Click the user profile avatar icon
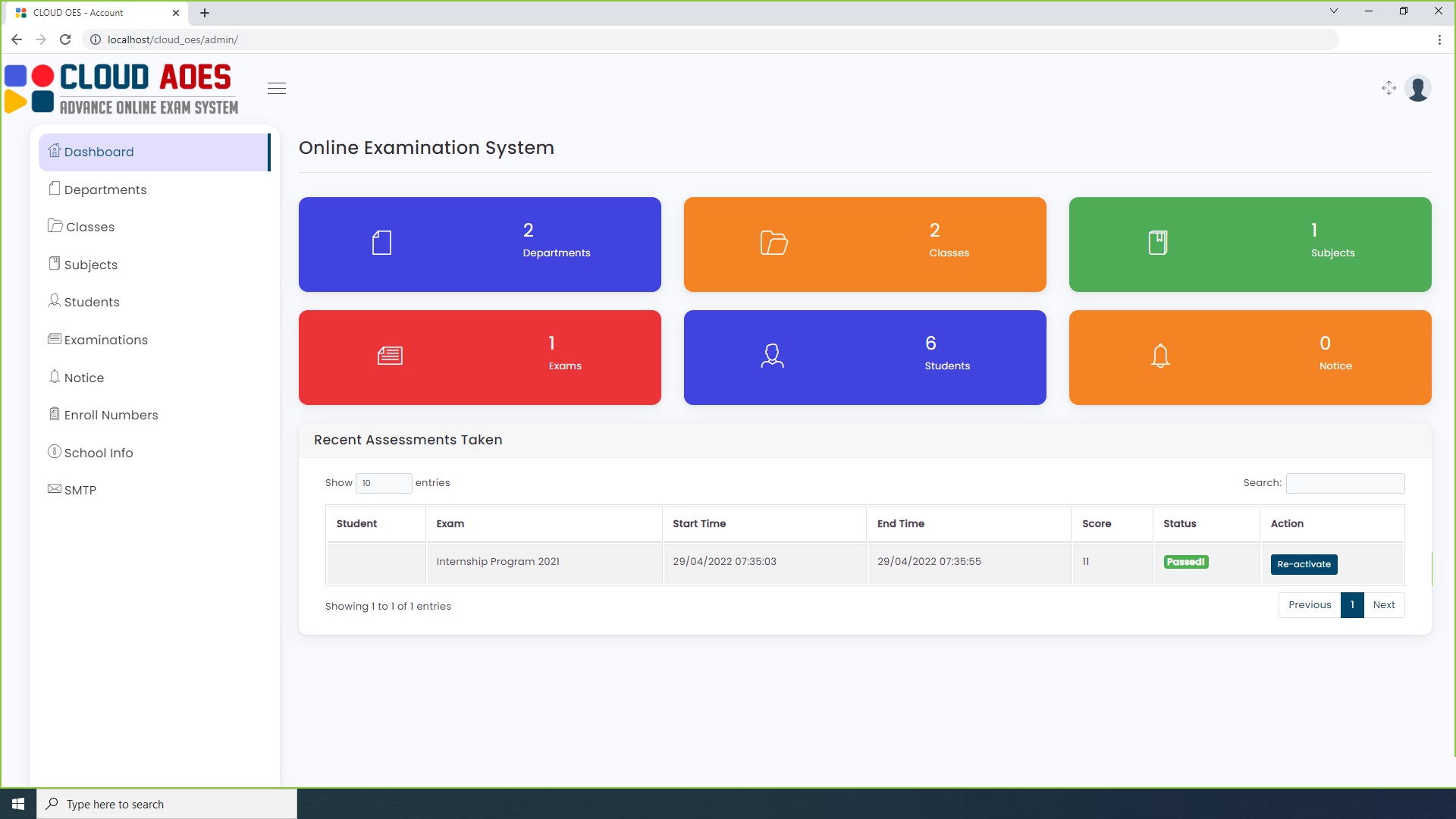The image size is (1456, 819). tap(1419, 88)
